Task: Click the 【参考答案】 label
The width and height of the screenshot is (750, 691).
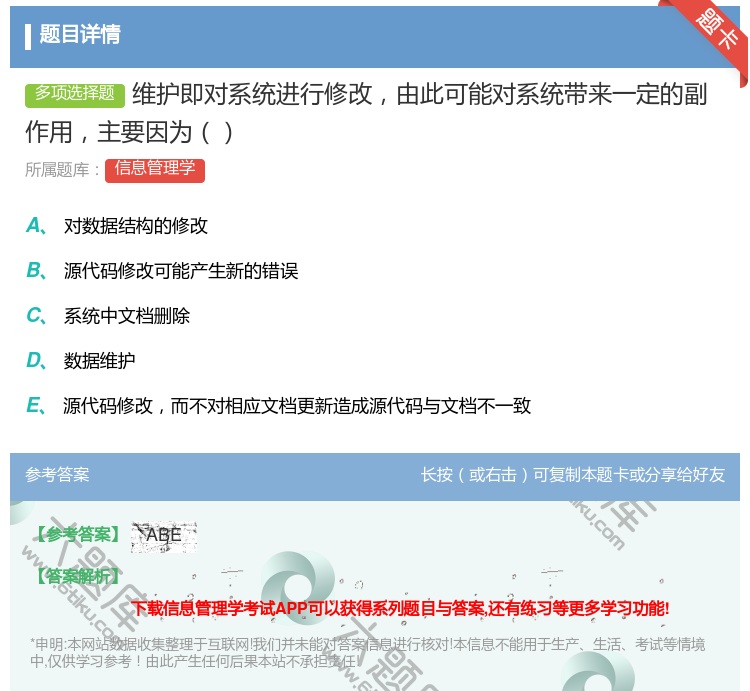Action: [78, 535]
